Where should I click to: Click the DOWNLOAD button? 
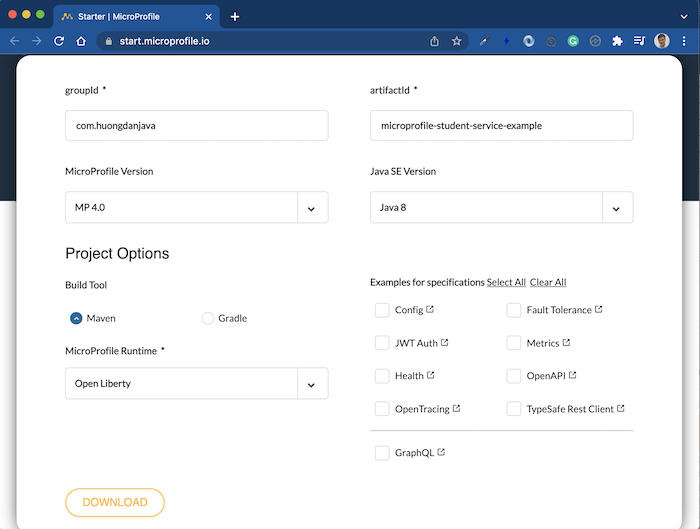coord(115,502)
